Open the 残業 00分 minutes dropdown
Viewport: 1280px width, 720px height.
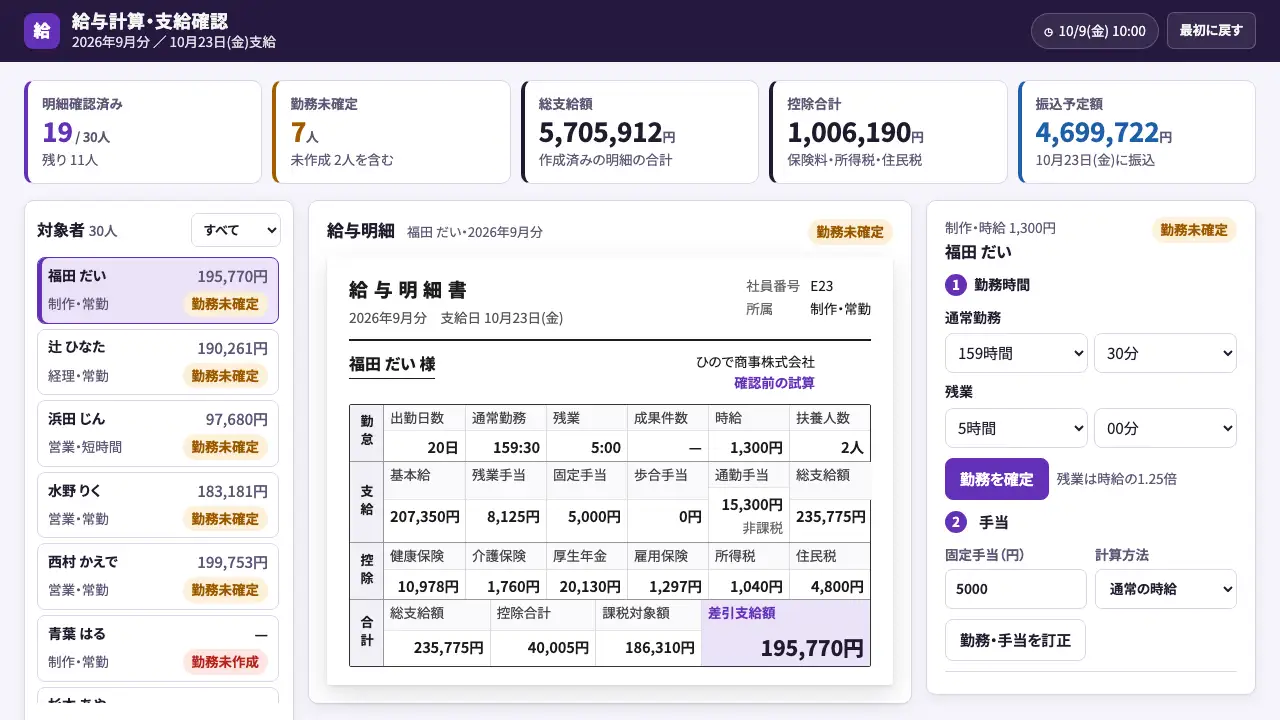pos(1165,428)
